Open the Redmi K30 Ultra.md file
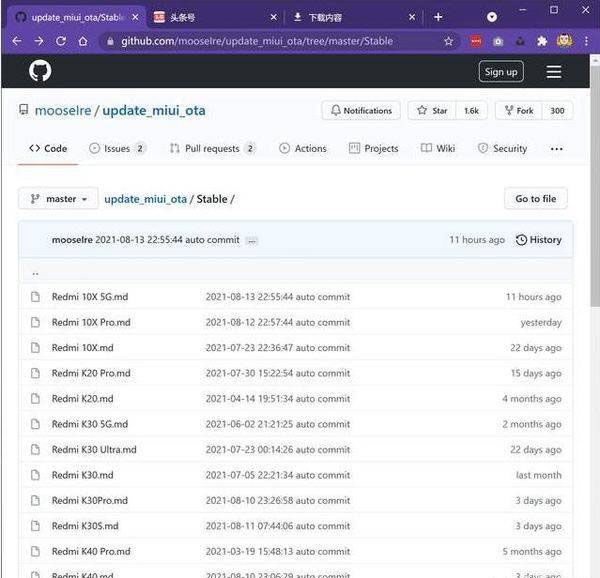This screenshot has height=578, width=600. pyautogui.click(x=94, y=450)
